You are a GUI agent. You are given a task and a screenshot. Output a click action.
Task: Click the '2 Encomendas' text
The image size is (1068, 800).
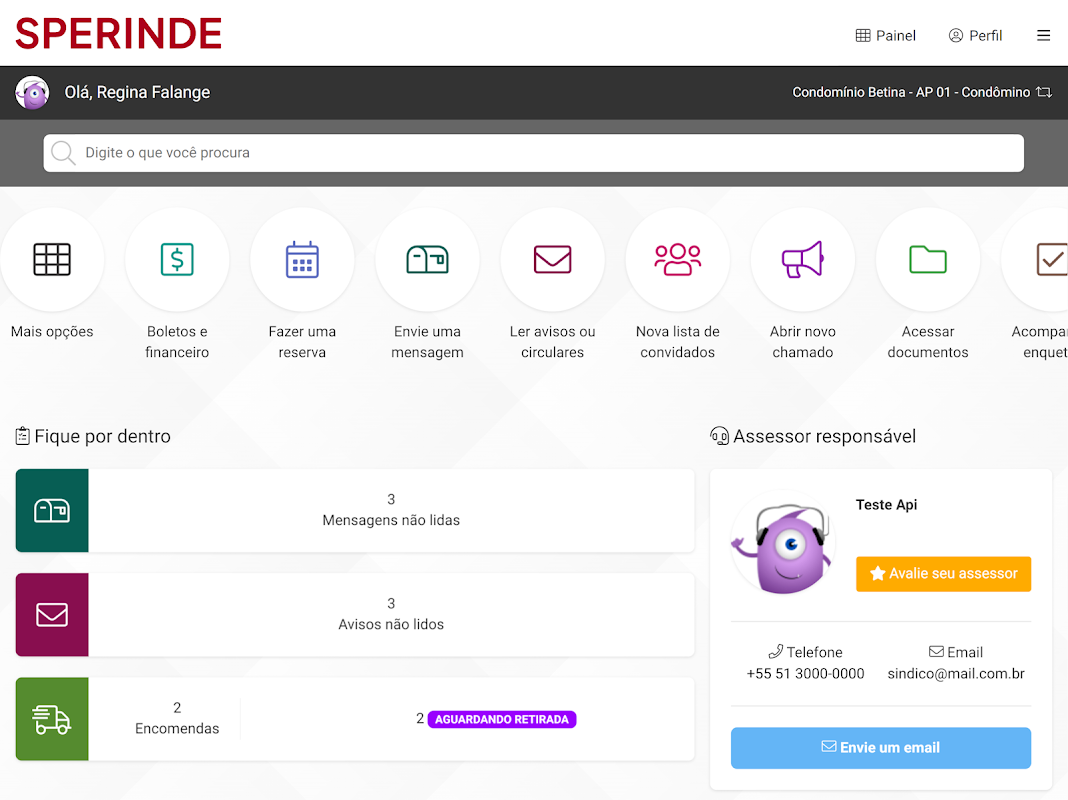pos(177,718)
